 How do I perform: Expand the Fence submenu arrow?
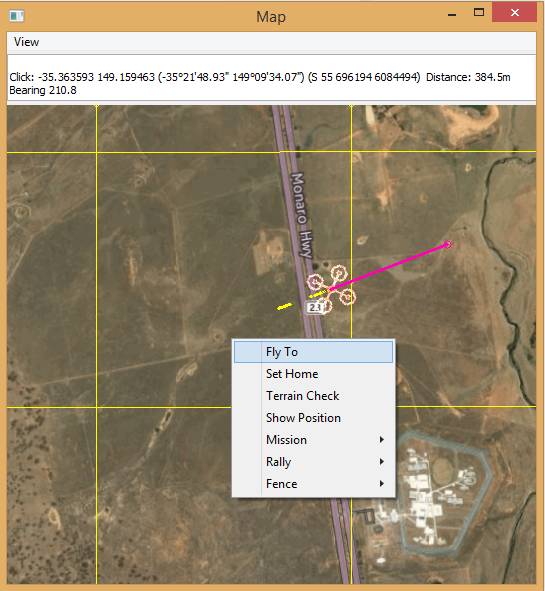(382, 483)
